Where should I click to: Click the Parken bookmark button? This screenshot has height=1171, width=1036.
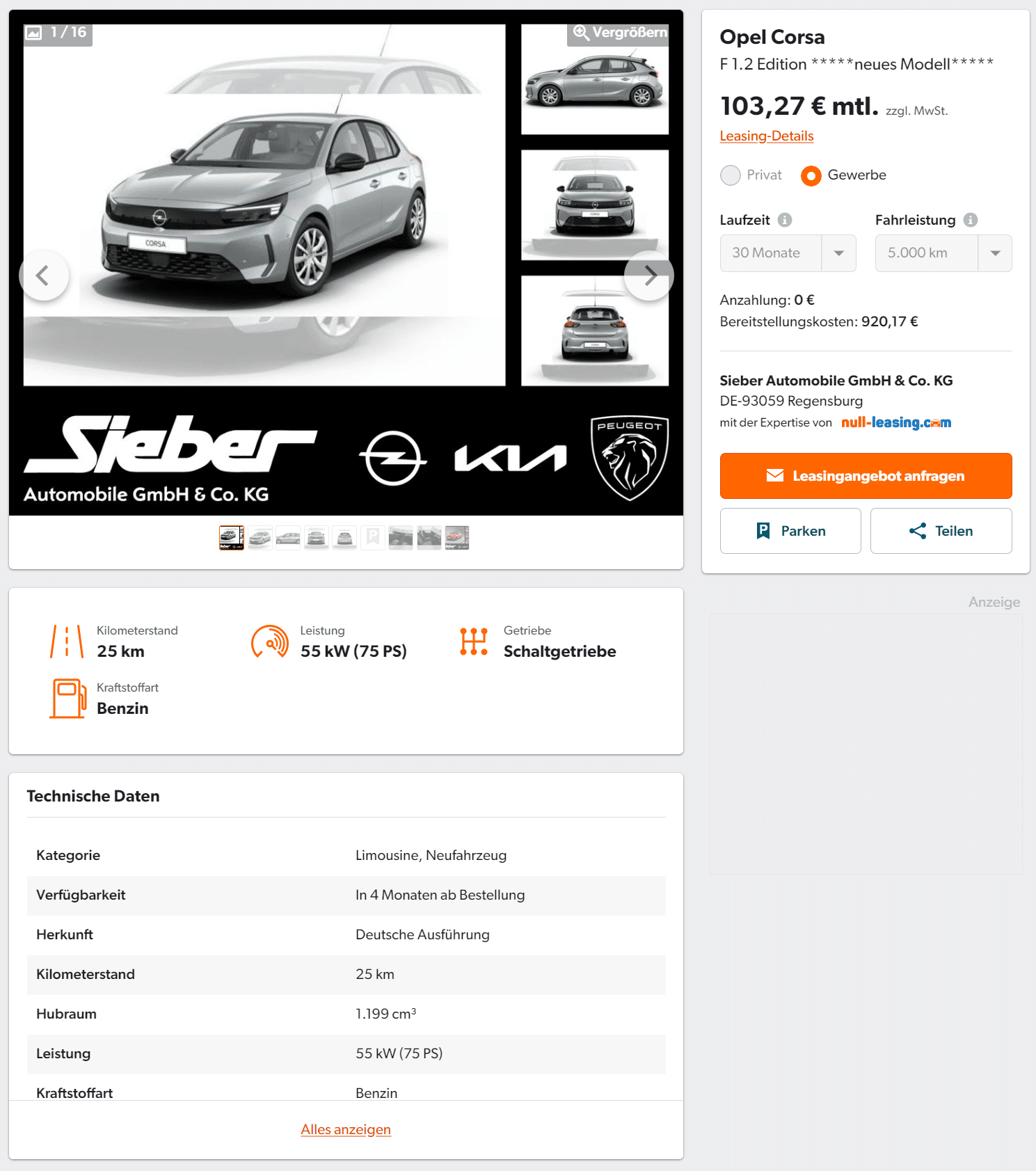(790, 531)
